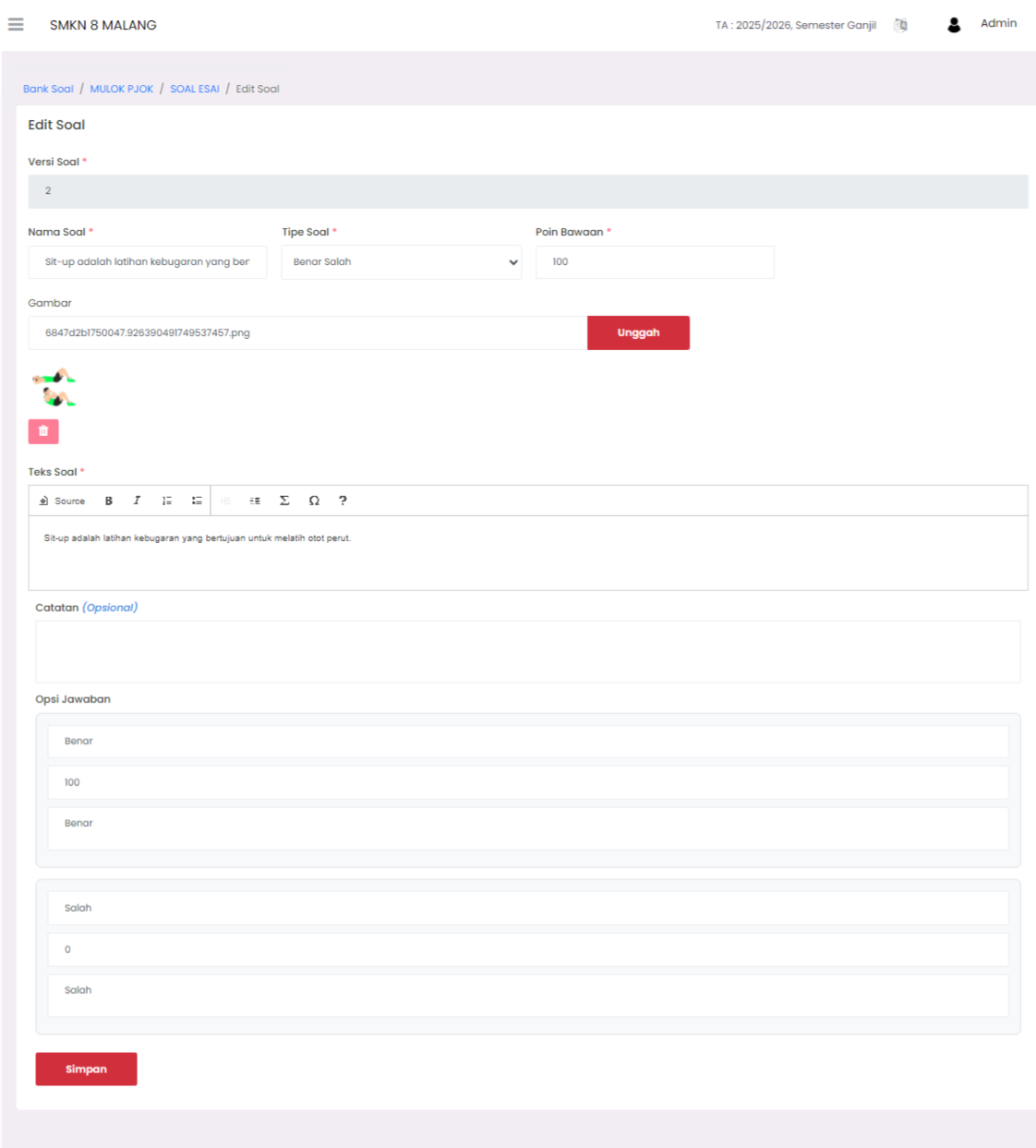The height and width of the screenshot is (1148, 1036).
Task: Click the Poin Bawaan input field
Action: 655,262
